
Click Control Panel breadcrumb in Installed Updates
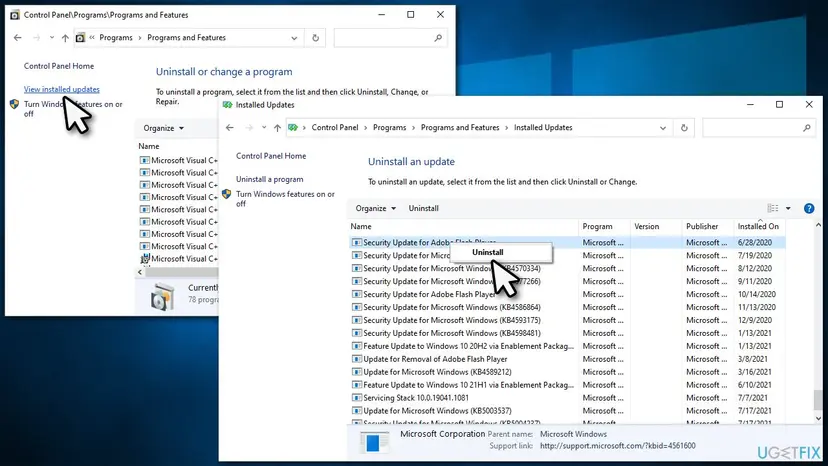click(335, 127)
